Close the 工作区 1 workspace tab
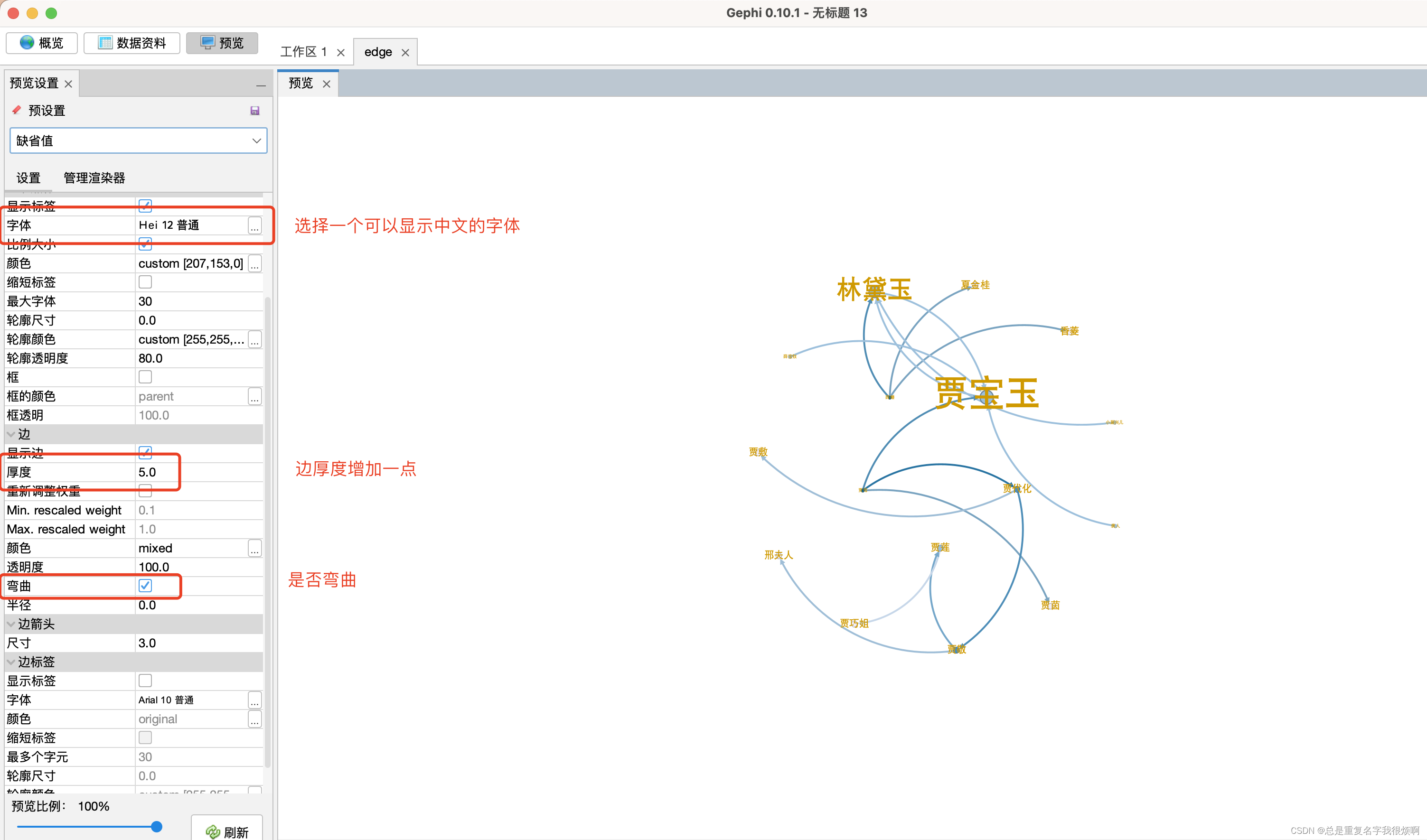The width and height of the screenshot is (1427, 840). point(341,53)
